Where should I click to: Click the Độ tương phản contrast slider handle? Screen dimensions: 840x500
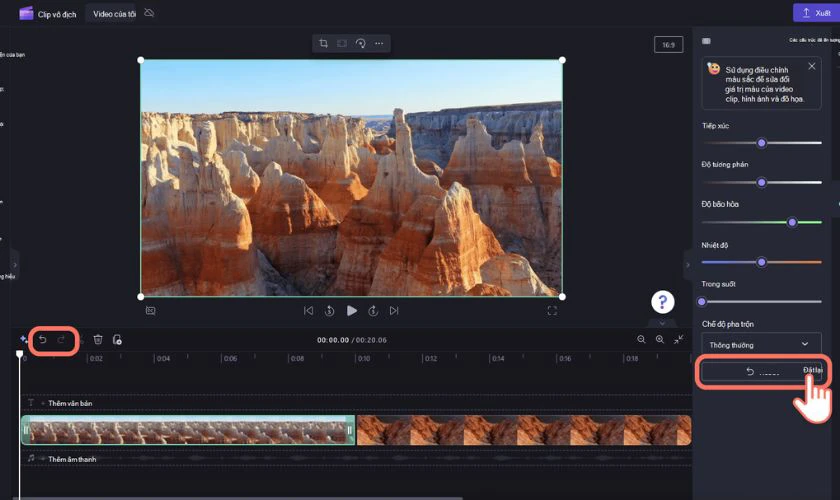point(761,183)
